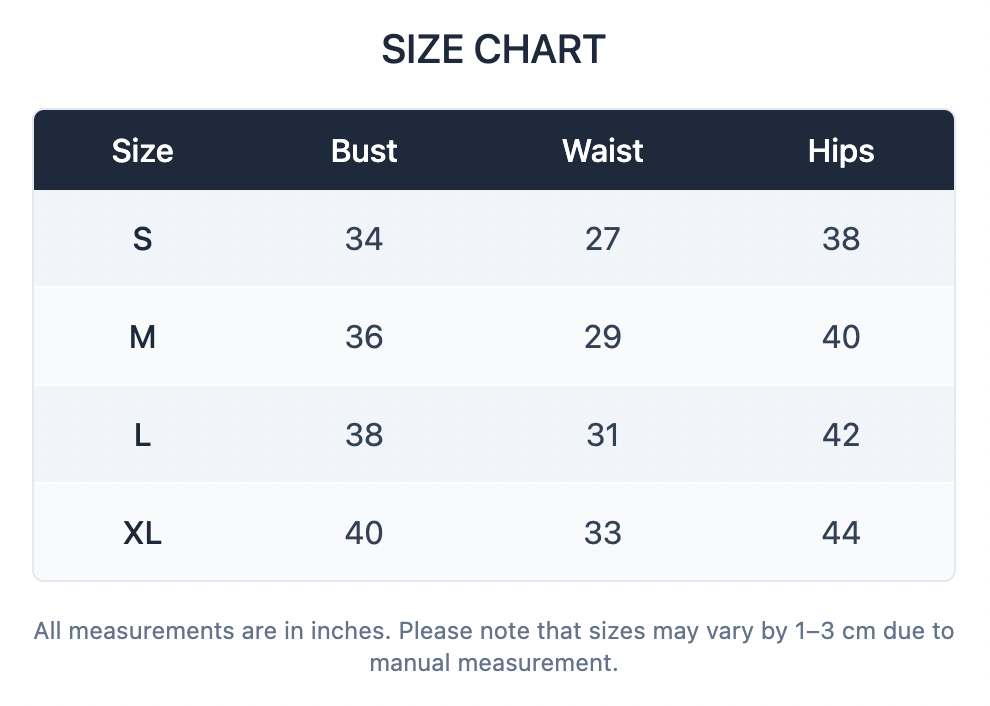Click the S size row label
Screen dimensions: 990x706
tap(143, 239)
